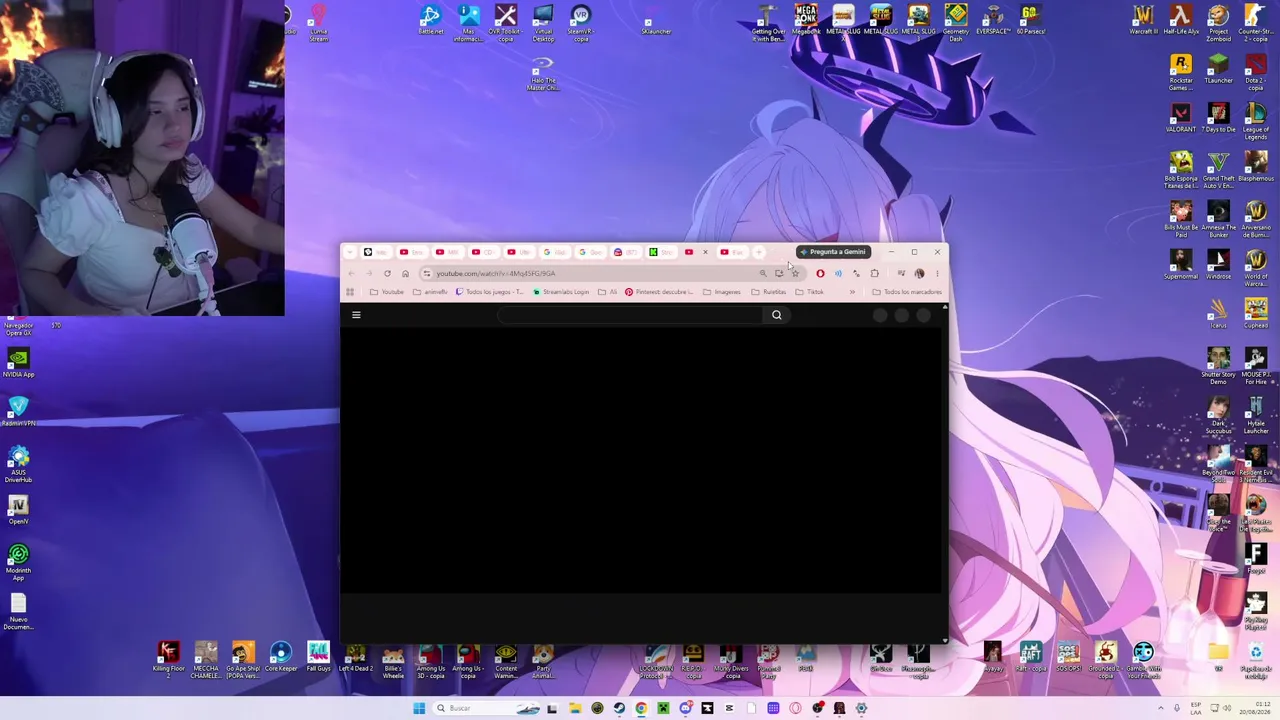Open the Warcraft III desktop shortcut
Screen dimensions: 1280x720
tap(1143, 20)
